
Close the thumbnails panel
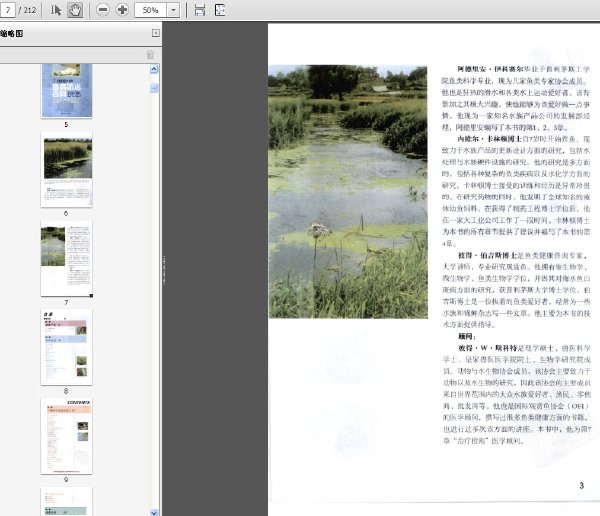(156, 33)
